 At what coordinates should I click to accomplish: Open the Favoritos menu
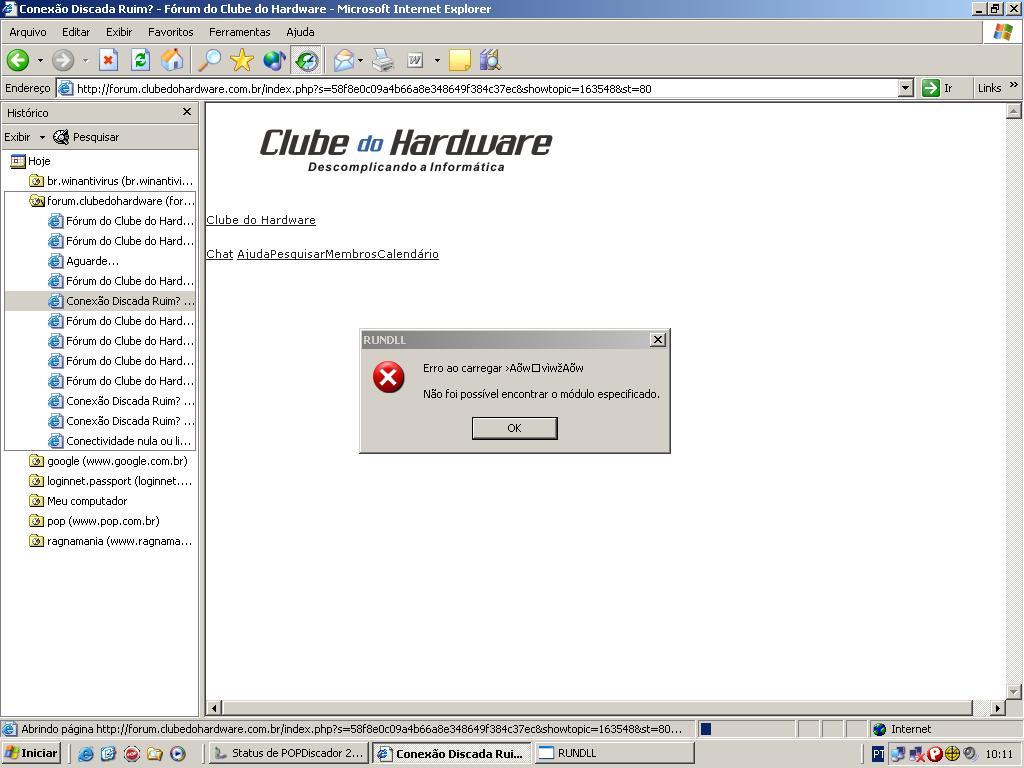coord(170,32)
